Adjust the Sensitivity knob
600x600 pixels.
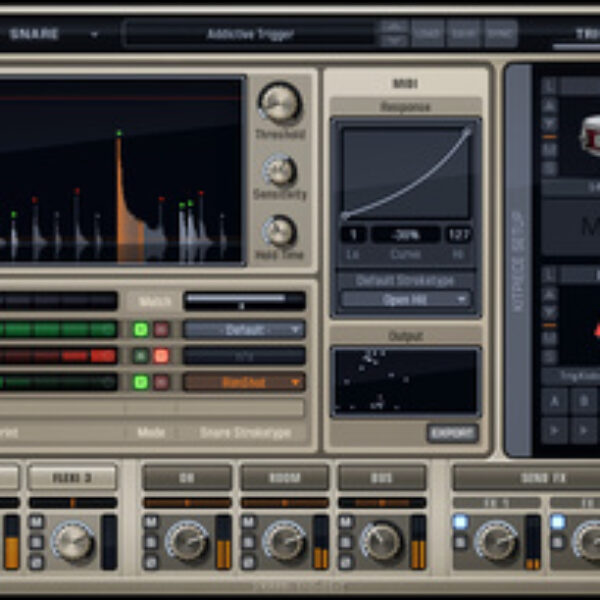[280, 171]
